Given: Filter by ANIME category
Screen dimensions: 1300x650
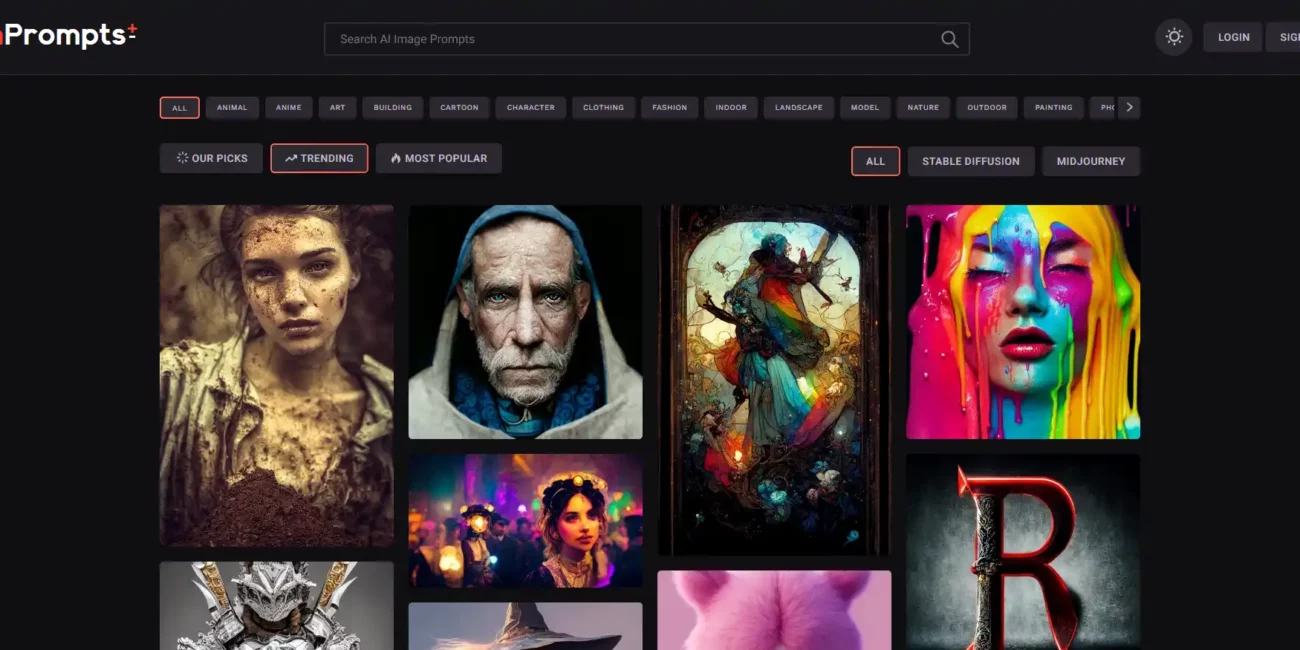Looking at the screenshot, I should click(x=289, y=108).
